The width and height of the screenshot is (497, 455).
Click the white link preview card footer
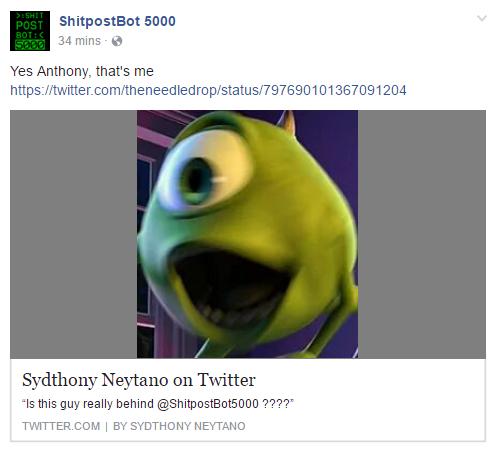click(248, 400)
